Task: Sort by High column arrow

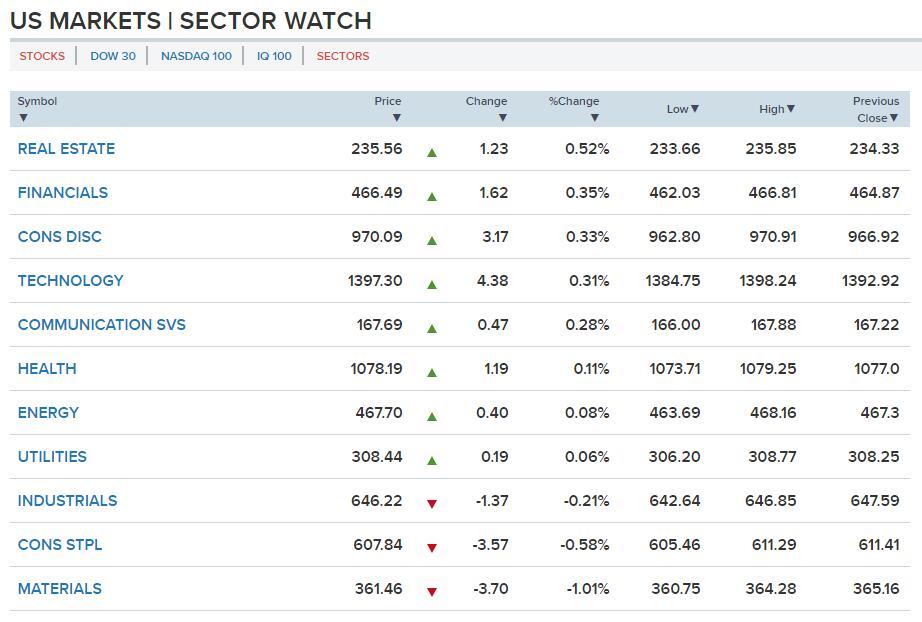Action: point(791,109)
